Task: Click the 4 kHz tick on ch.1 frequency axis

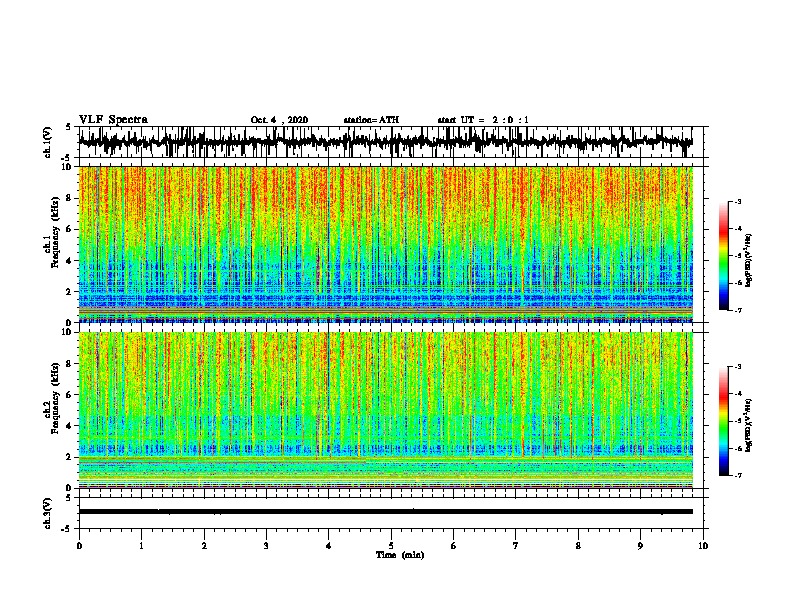Action: [70, 261]
